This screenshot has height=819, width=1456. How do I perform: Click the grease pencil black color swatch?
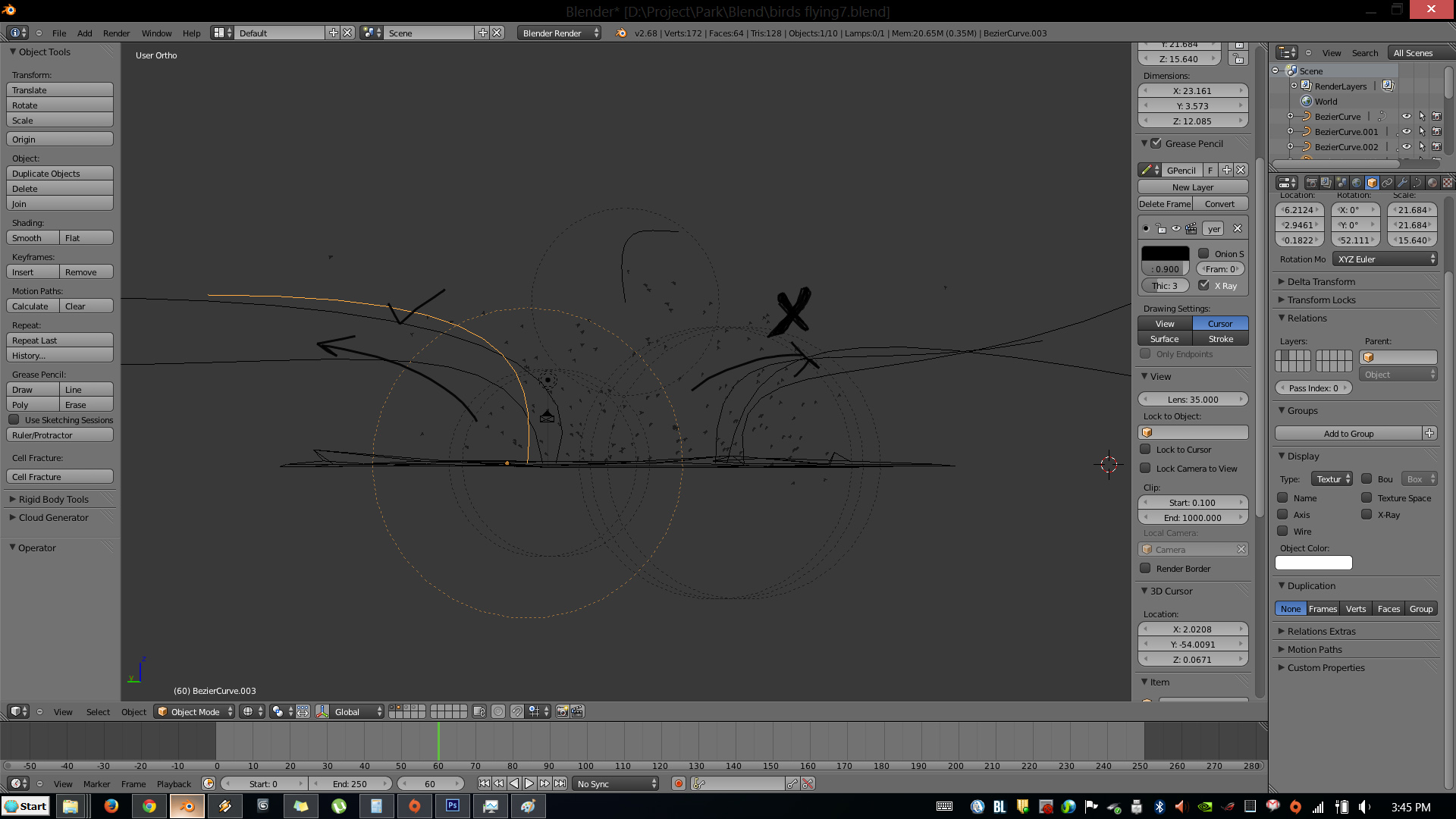[1165, 253]
